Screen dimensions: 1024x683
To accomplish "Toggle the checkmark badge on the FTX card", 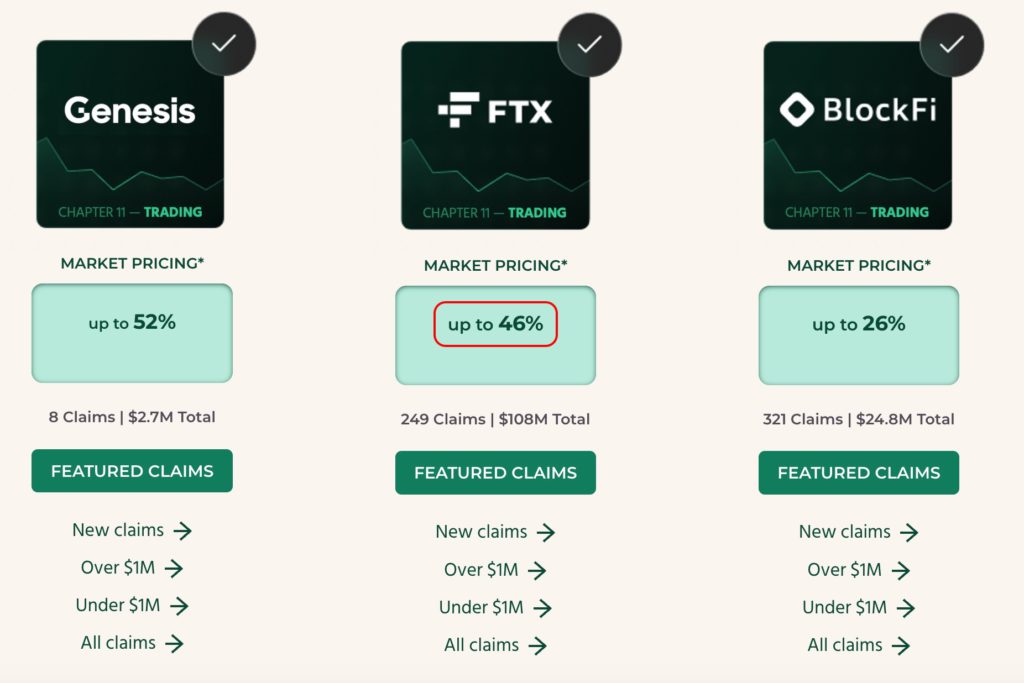I will pos(588,44).
